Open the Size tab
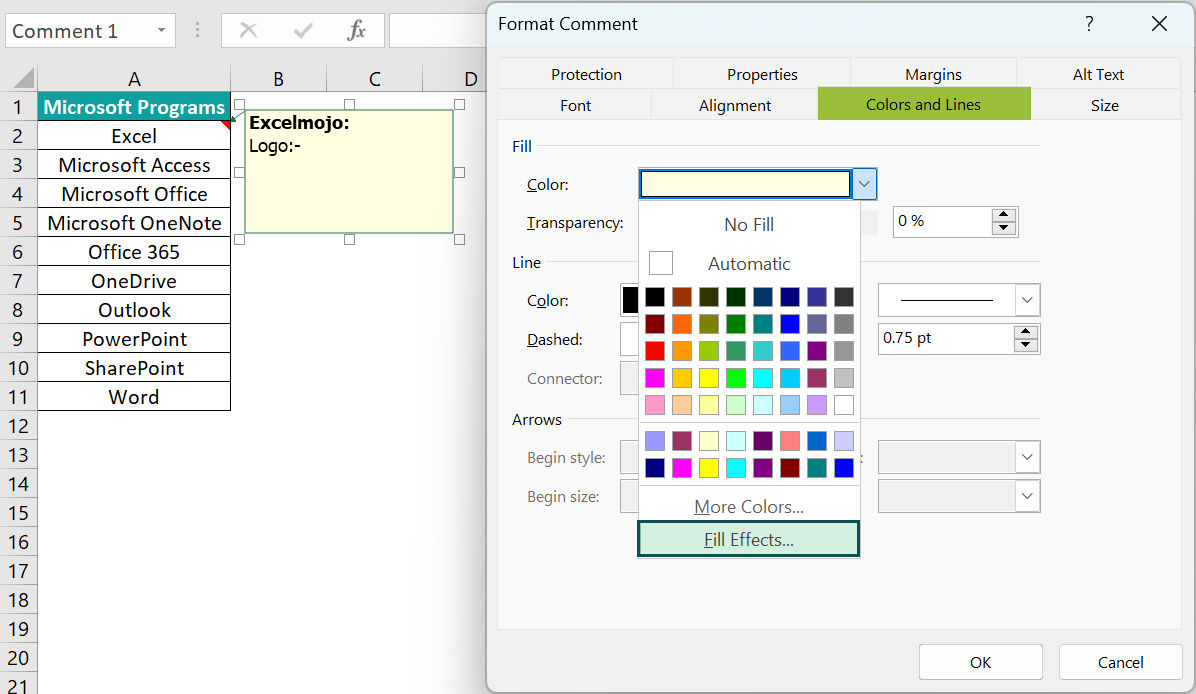 tap(1104, 105)
